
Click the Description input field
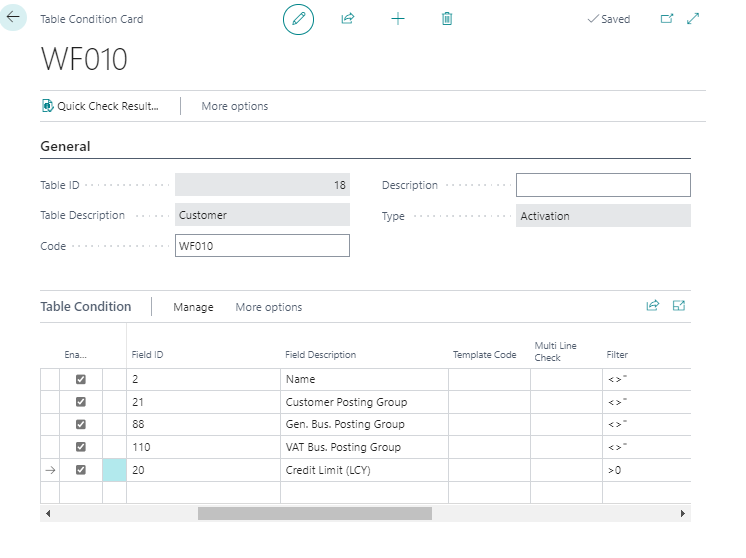point(603,185)
